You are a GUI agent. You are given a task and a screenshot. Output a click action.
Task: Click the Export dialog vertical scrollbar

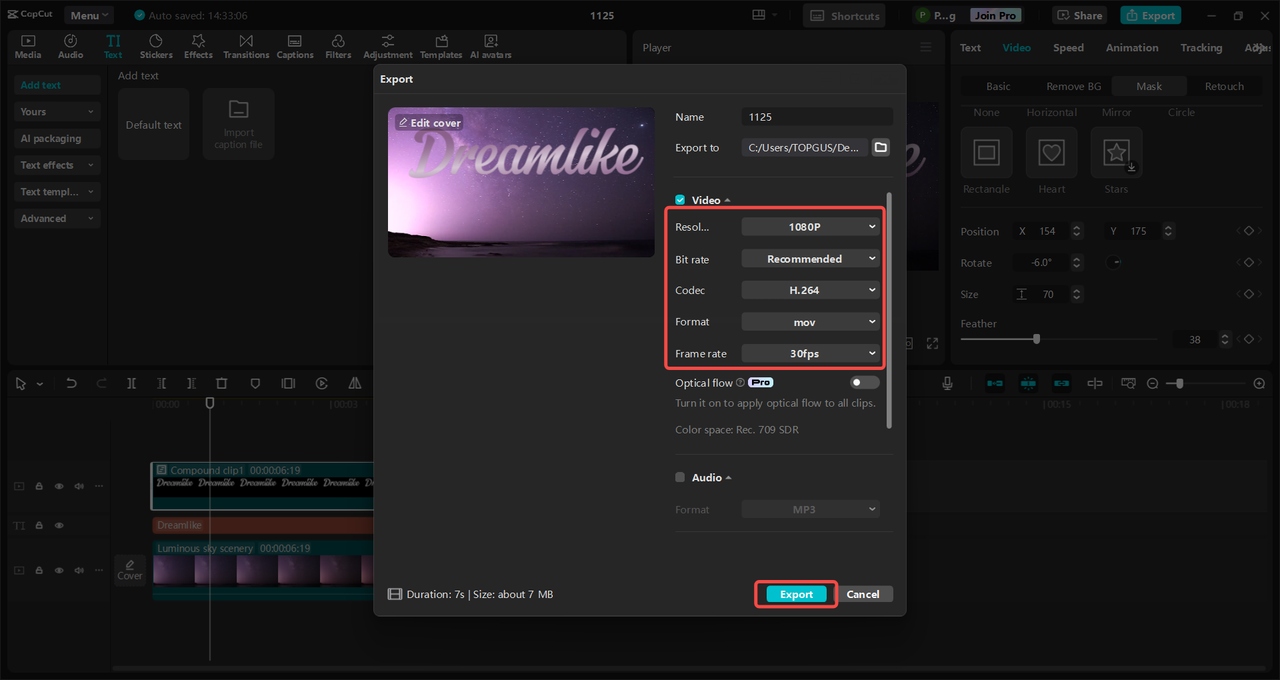888,310
